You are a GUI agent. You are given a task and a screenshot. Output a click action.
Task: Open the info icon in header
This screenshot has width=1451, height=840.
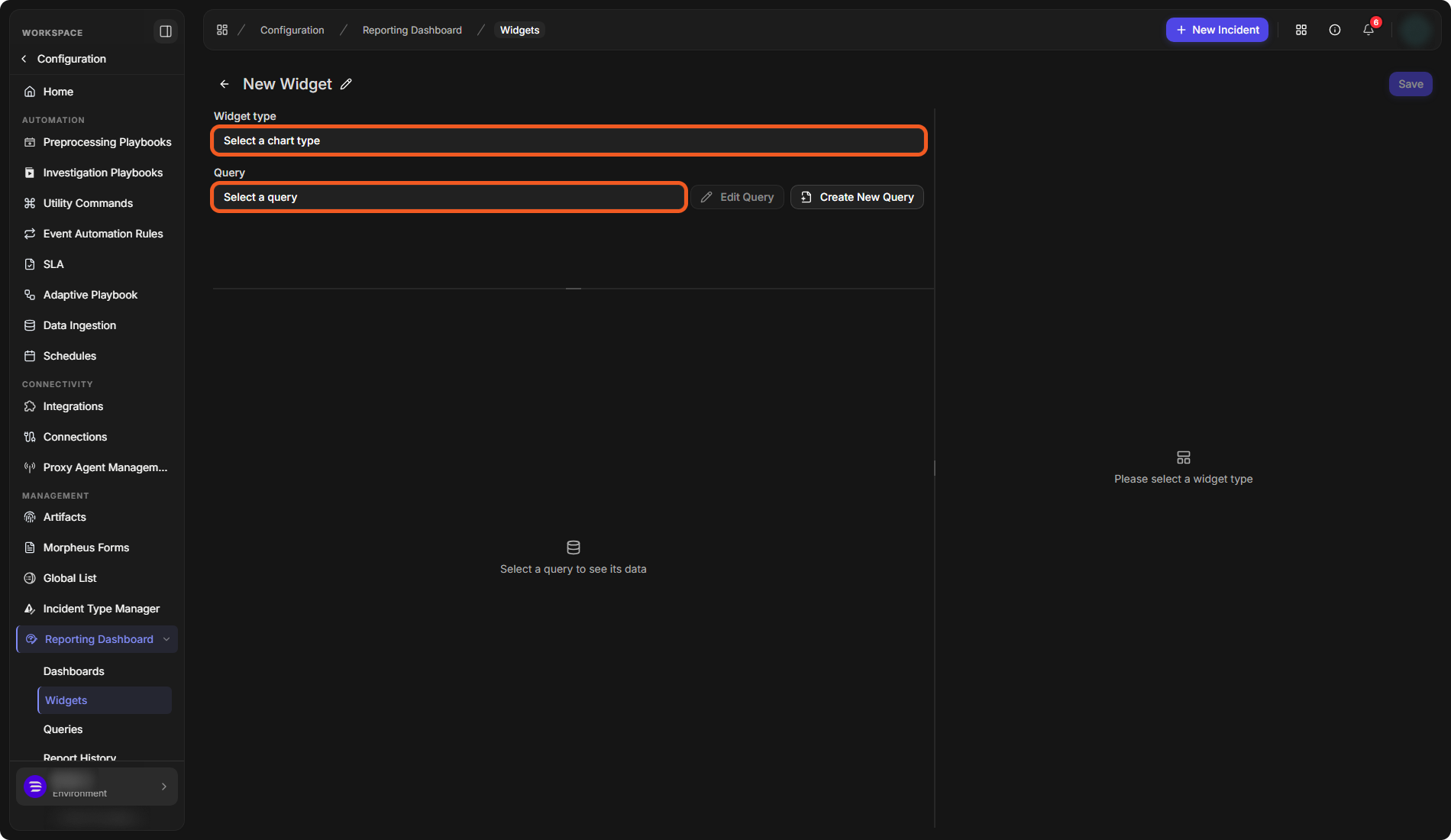click(x=1335, y=30)
